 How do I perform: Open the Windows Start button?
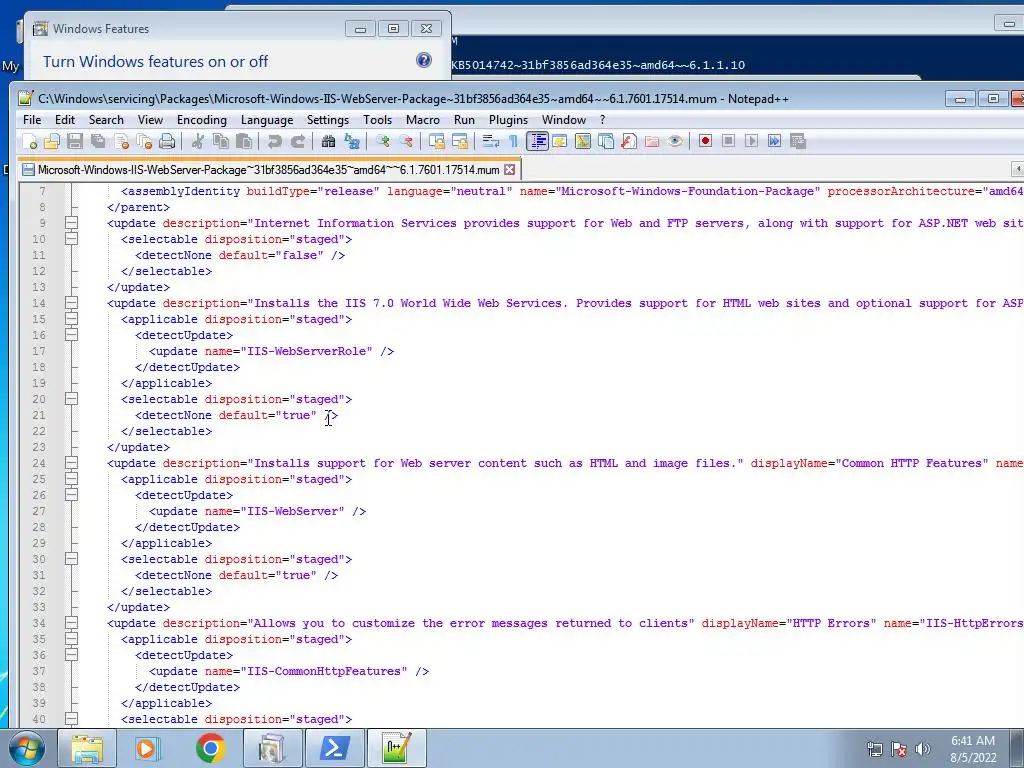(27, 748)
